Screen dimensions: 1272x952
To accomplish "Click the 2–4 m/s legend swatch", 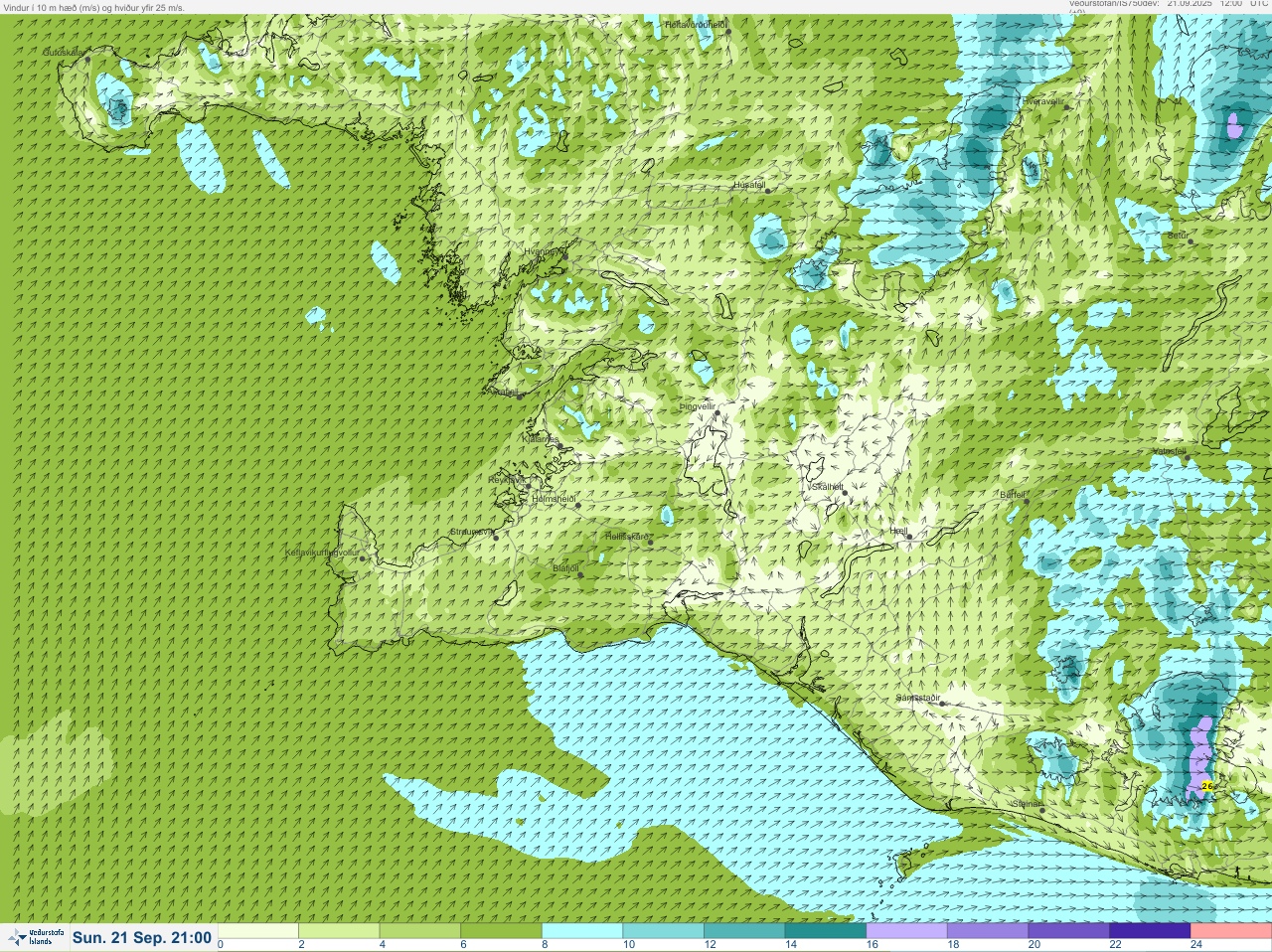I will pyautogui.click(x=339, y=931).
